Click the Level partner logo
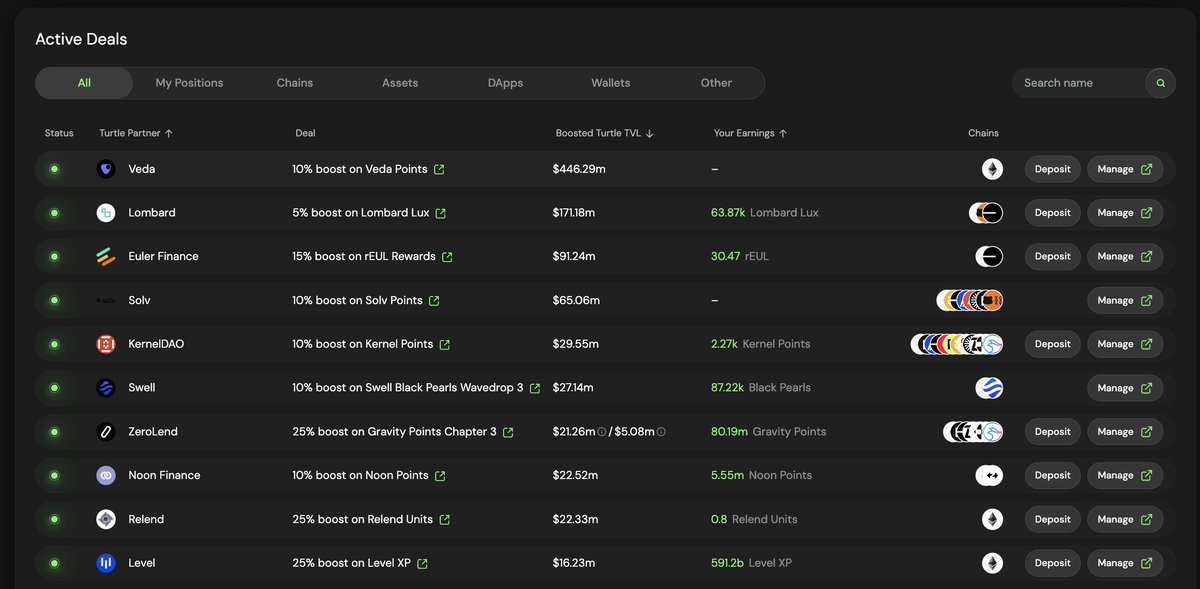The image size is (1200, 589). coord(106,563)
